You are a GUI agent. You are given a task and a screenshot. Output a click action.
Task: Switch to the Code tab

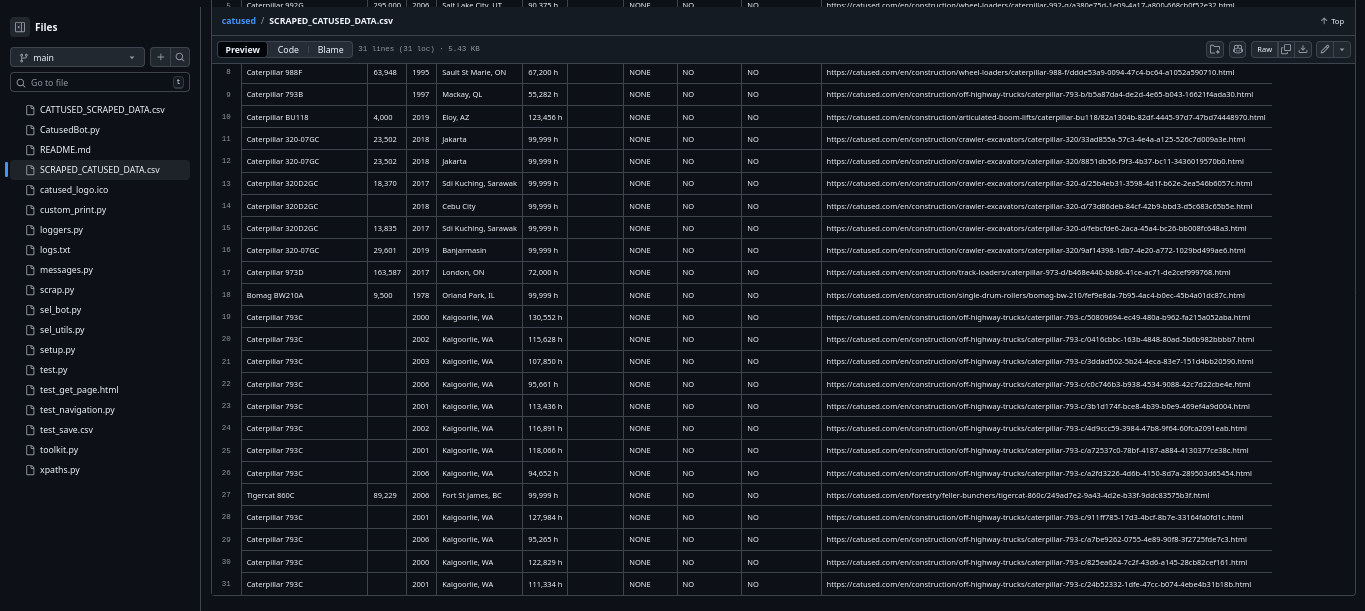288,49
